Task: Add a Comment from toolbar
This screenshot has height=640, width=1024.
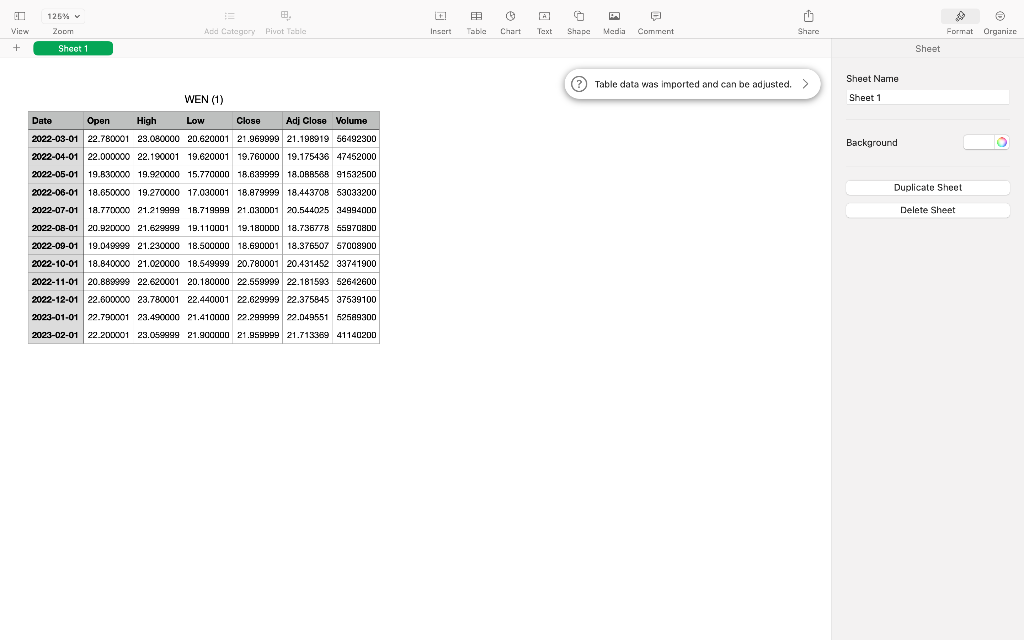Action: [x=656, y=16]
